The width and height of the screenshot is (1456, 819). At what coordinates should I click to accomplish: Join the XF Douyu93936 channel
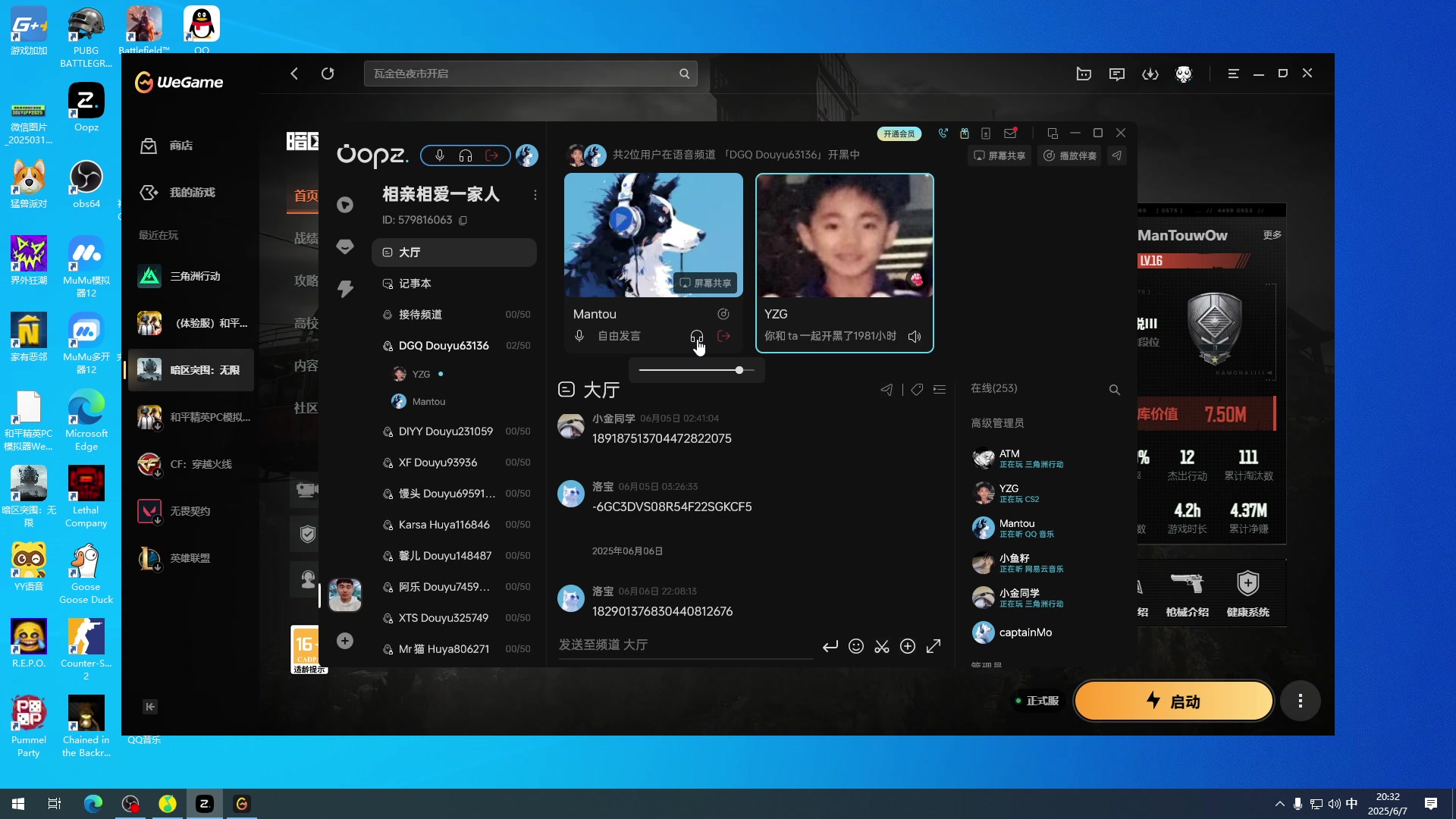coord(454,463)
